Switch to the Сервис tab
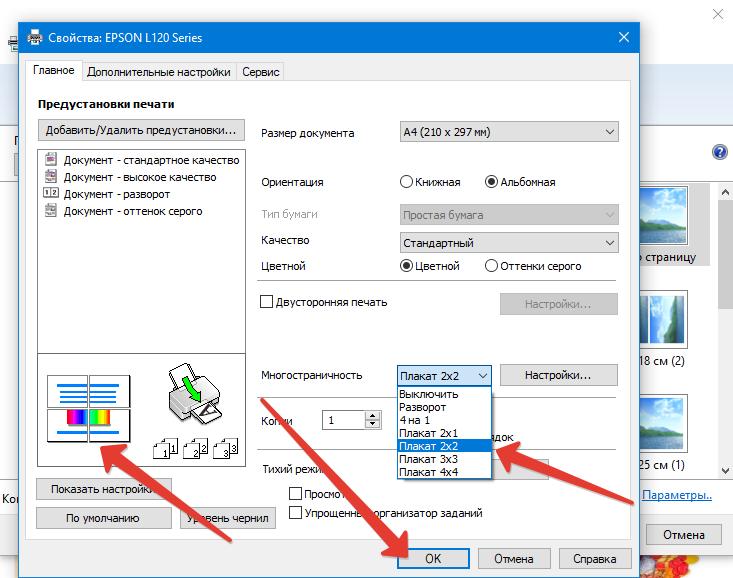Viewport: 733px width, 578px height. (x=260, y=72)
